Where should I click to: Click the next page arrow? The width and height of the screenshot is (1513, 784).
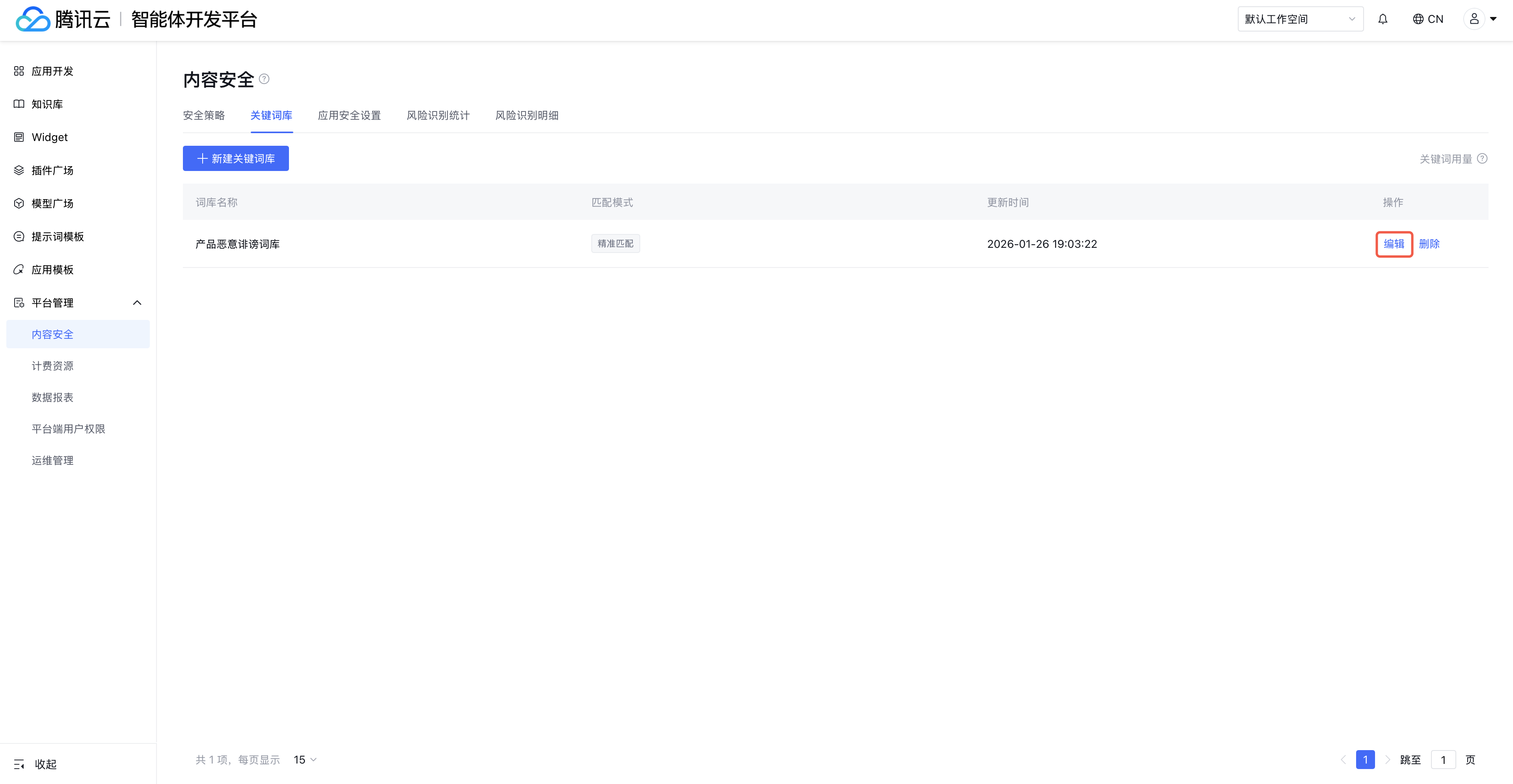[1387, 760]
